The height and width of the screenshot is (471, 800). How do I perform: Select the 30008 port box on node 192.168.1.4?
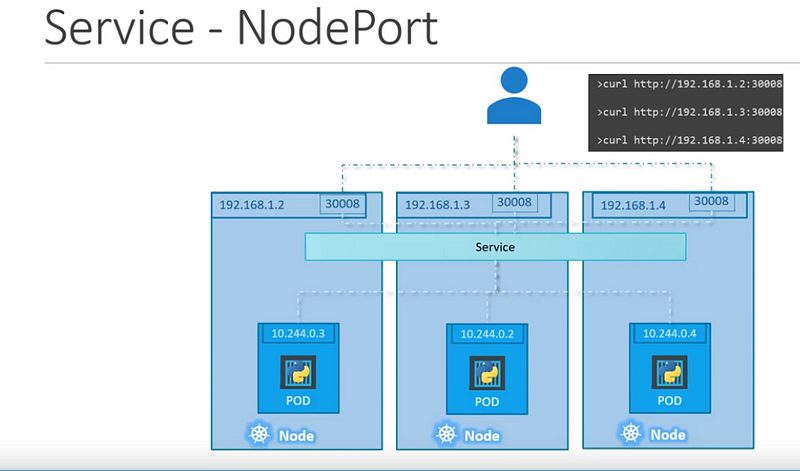[711, 201]
